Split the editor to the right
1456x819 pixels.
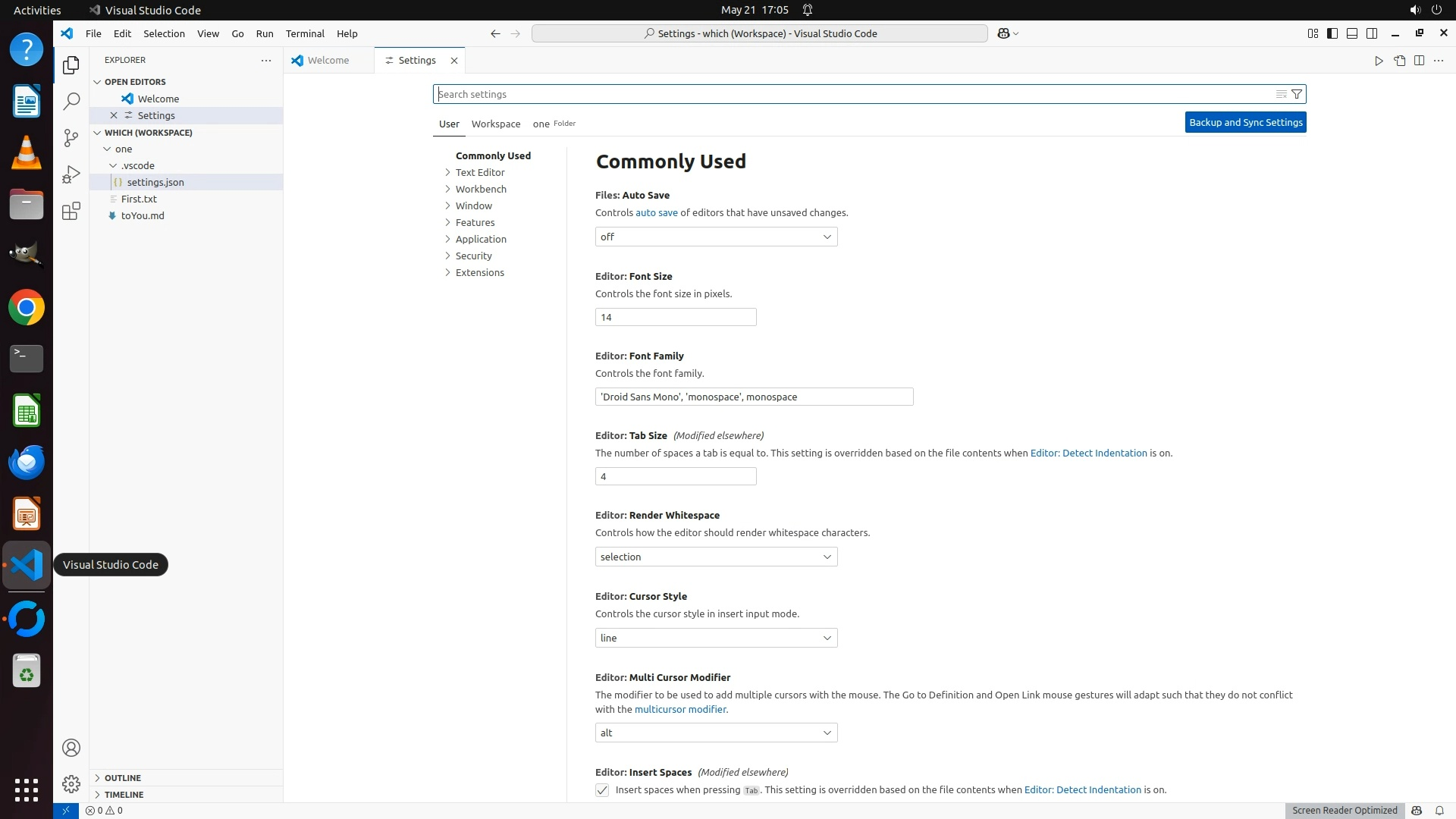1419,61
